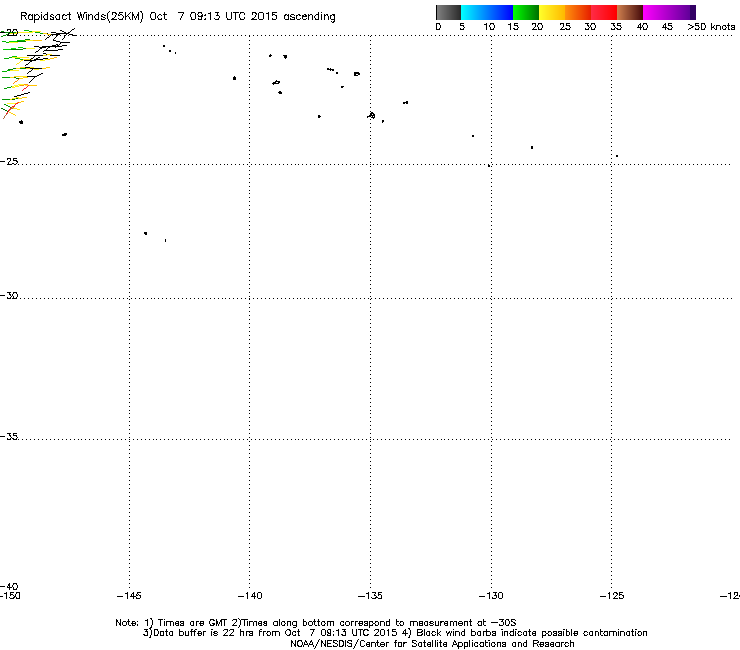
Task: Click the cyan-blue 5-15 knots color band
Action: (x=487, y=12)
